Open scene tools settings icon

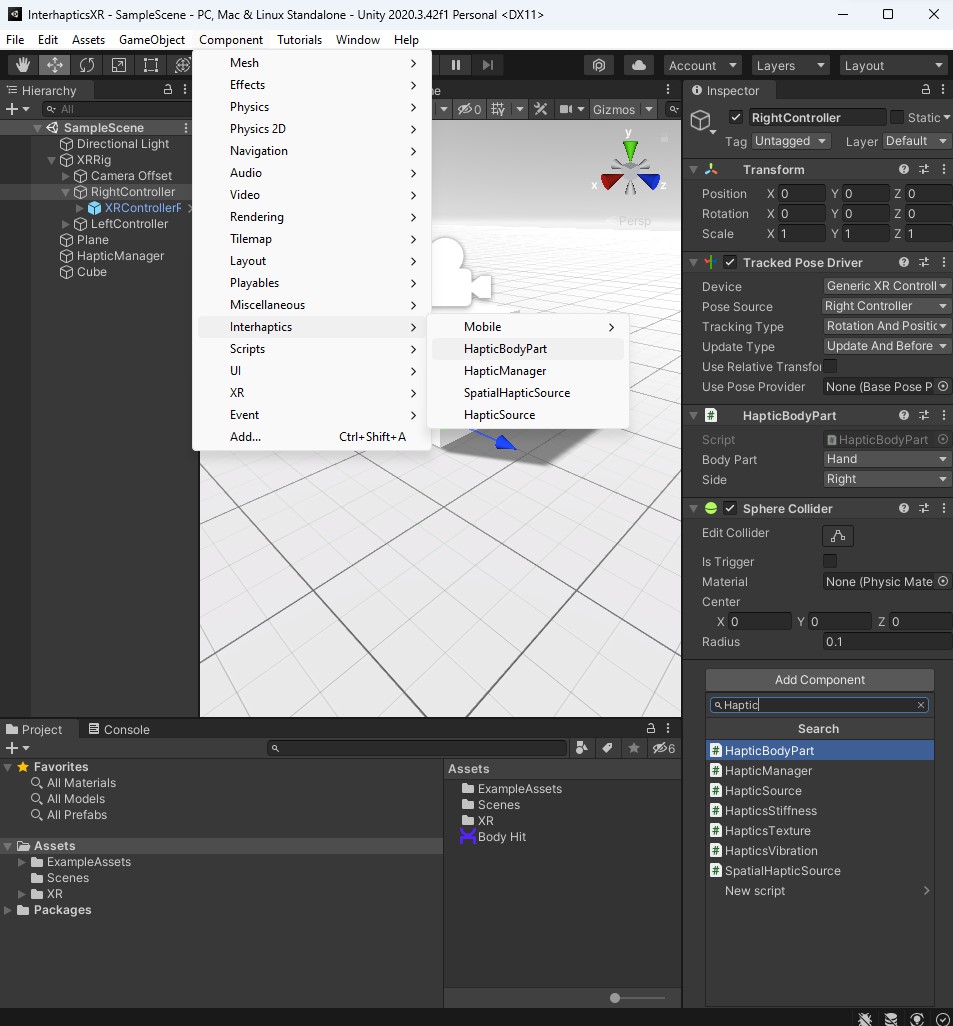tap(540, 109)
